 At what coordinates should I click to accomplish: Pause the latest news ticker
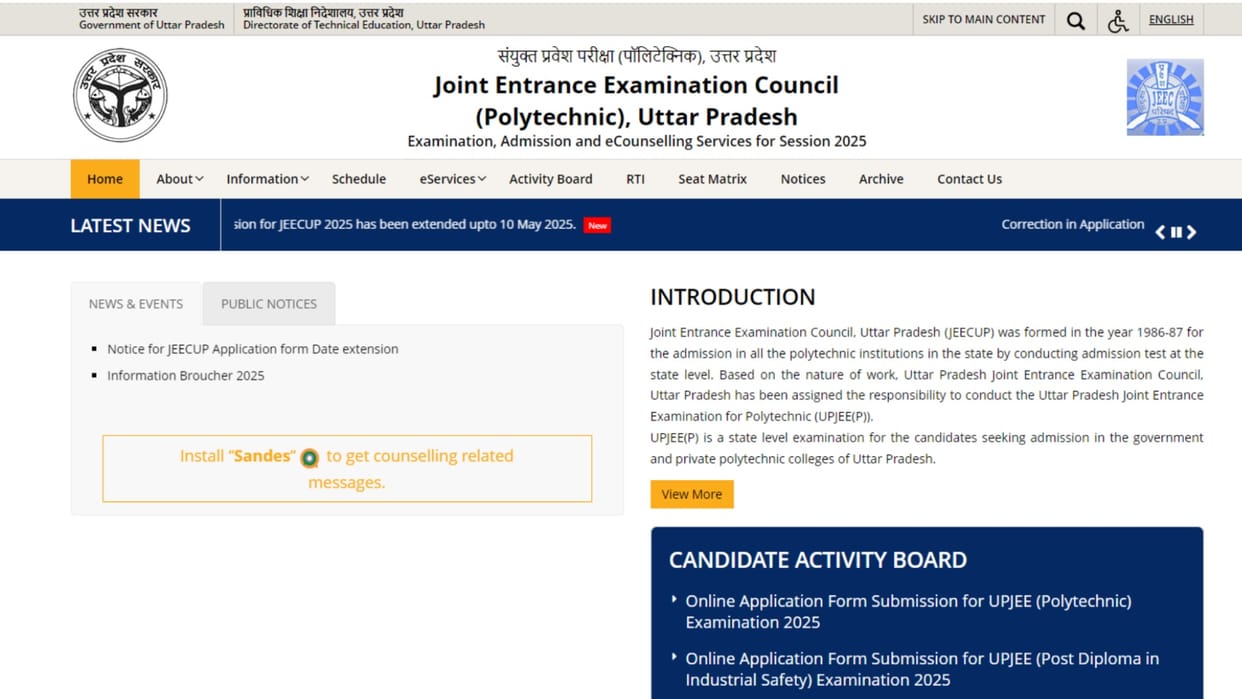pos(1176,232)
